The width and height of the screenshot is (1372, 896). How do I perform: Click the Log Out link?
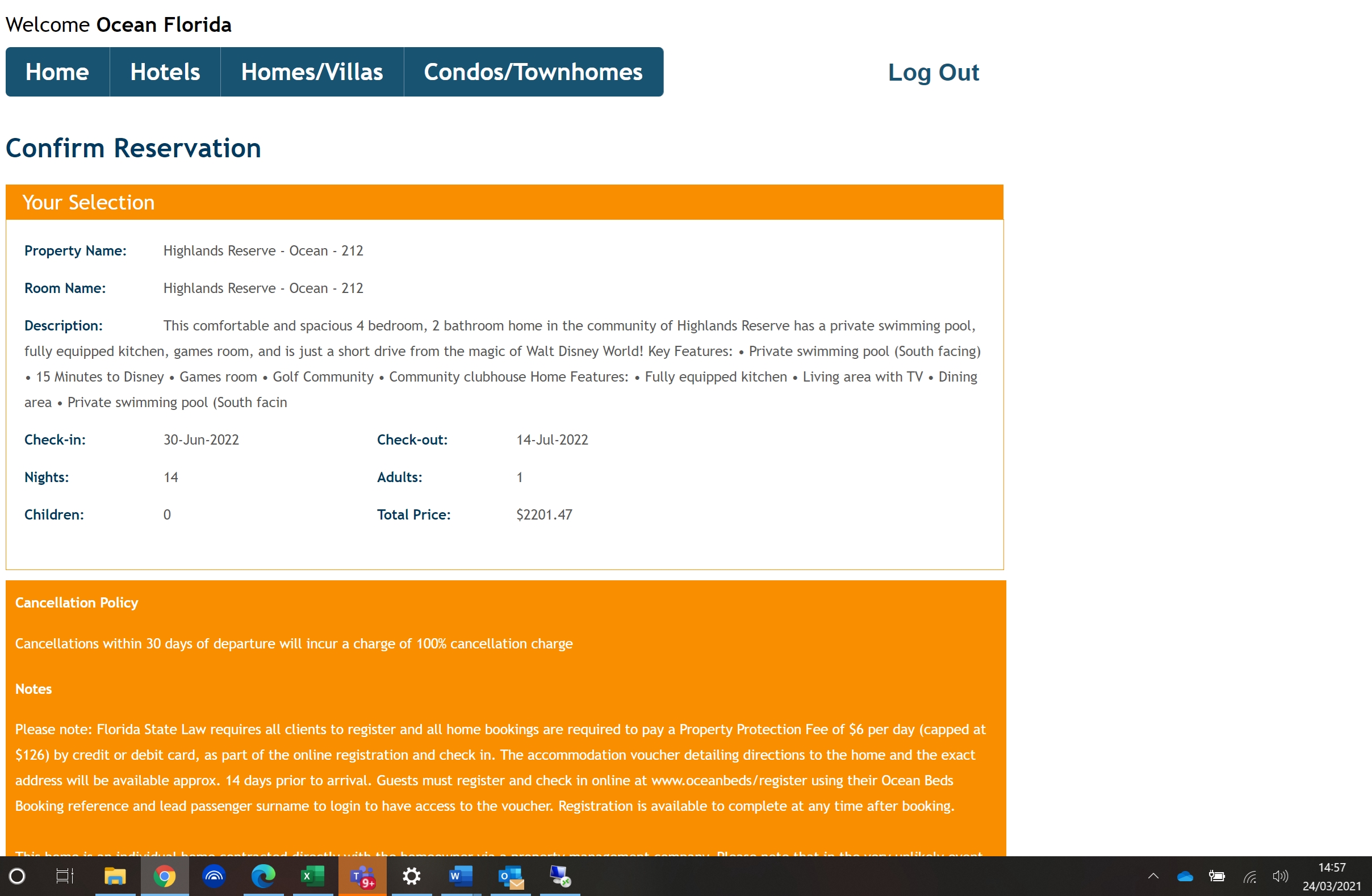(x=932, y=72)
